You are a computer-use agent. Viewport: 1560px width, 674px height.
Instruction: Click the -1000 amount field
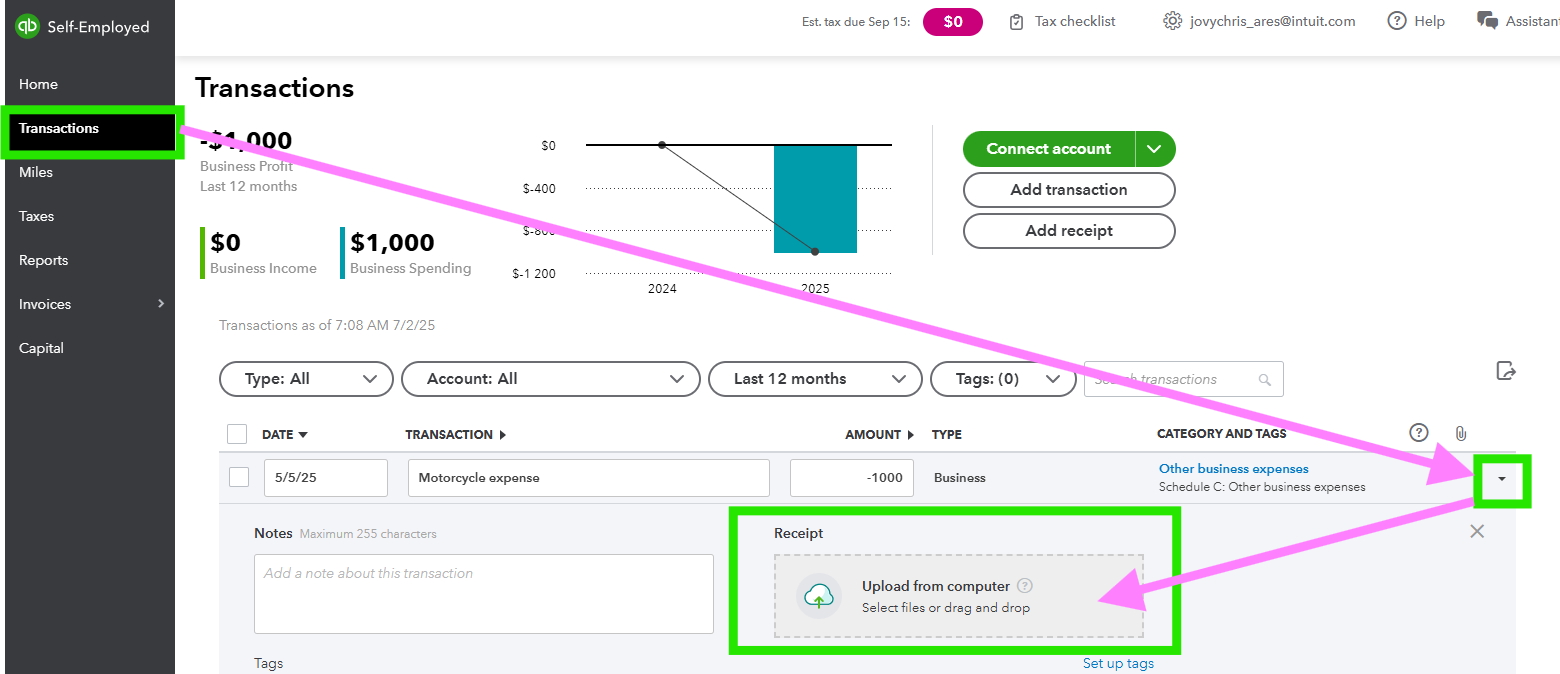852,478
